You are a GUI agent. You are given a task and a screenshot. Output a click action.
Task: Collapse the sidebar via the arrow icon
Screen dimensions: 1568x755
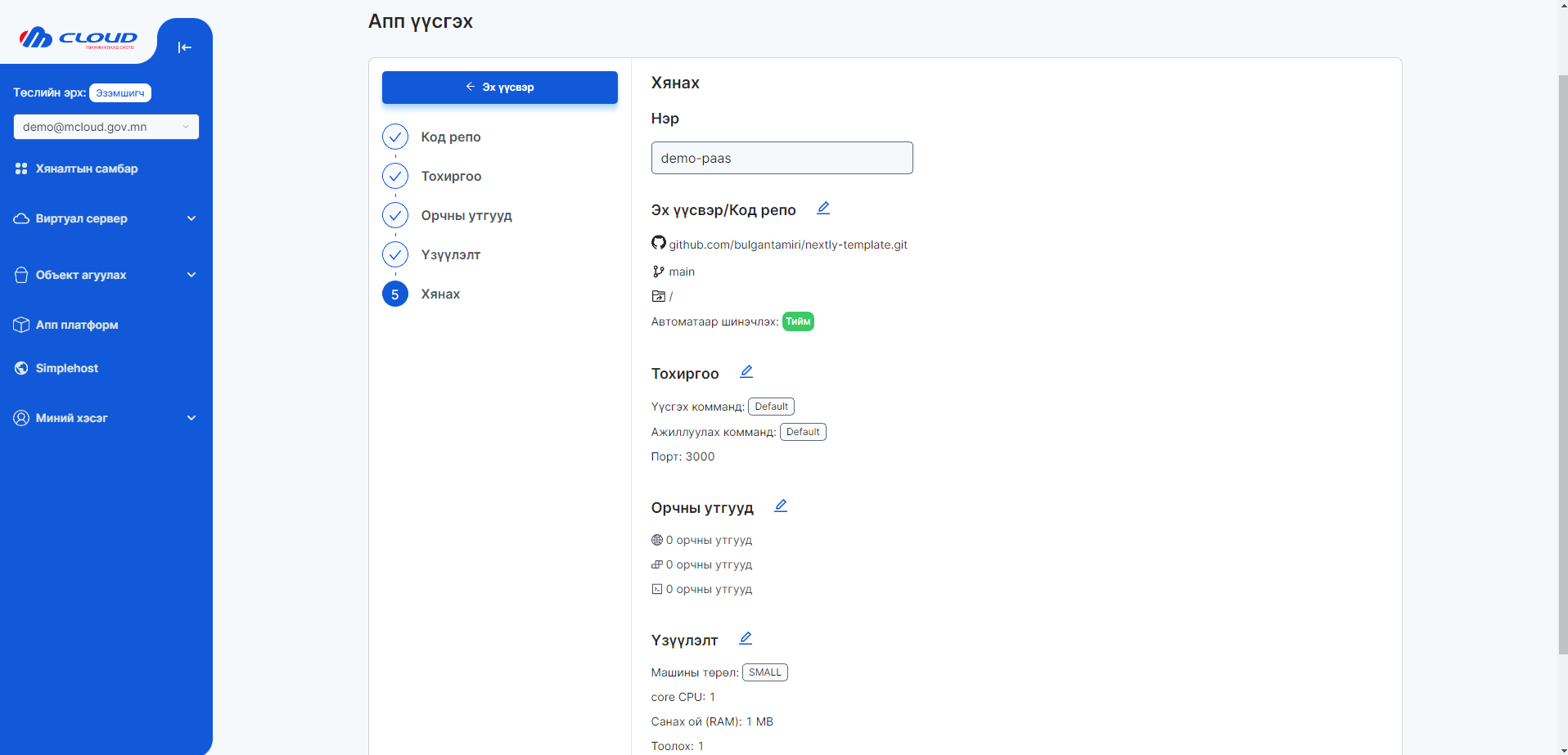click(184, 47)
